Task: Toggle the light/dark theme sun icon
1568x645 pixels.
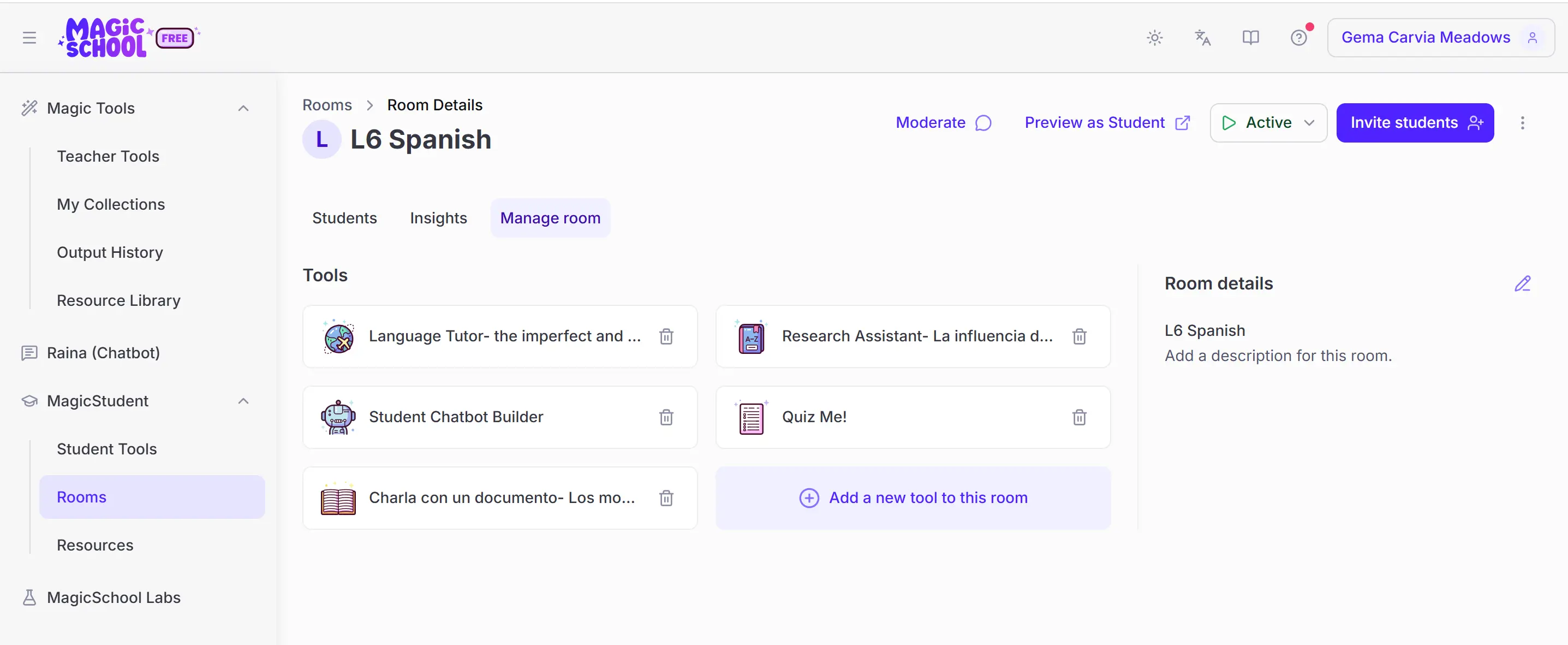Action: (1154, 38)
